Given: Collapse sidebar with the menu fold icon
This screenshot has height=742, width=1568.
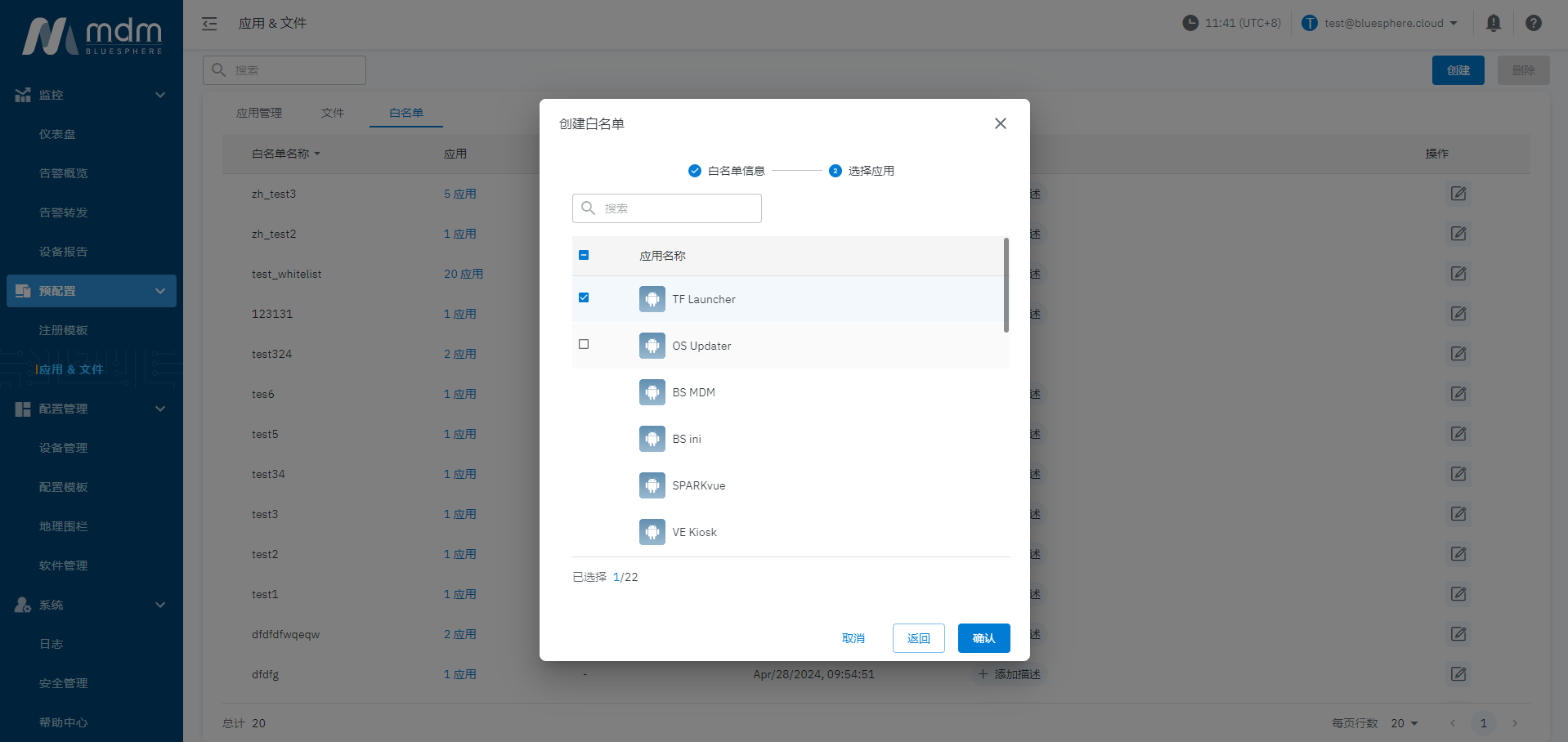Looking at the screenshot, I should point(209,24).
